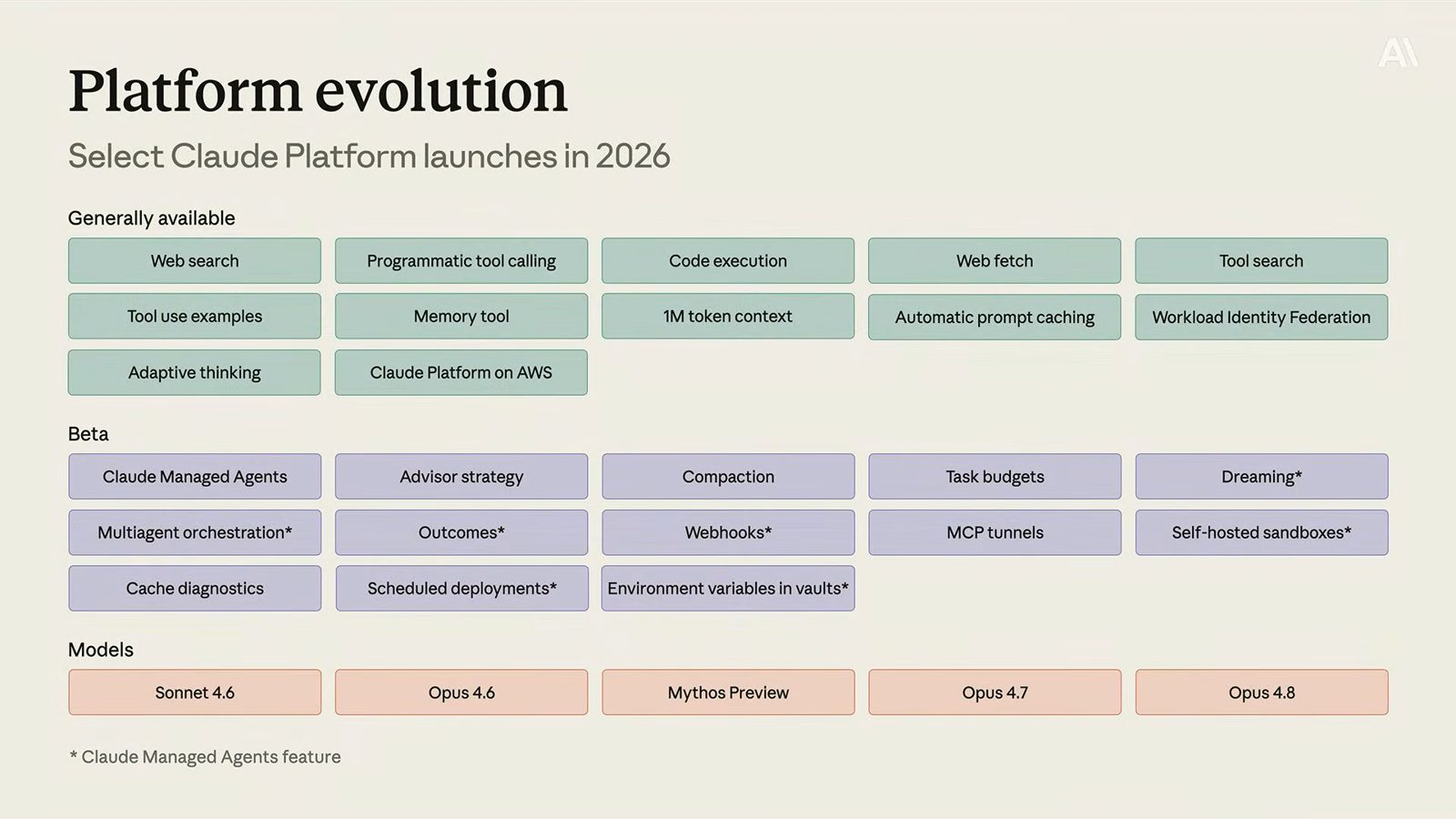Click the Opus 4.8 model box
Viewport: 1456px width, 819px height.
tap(1261, 693)
